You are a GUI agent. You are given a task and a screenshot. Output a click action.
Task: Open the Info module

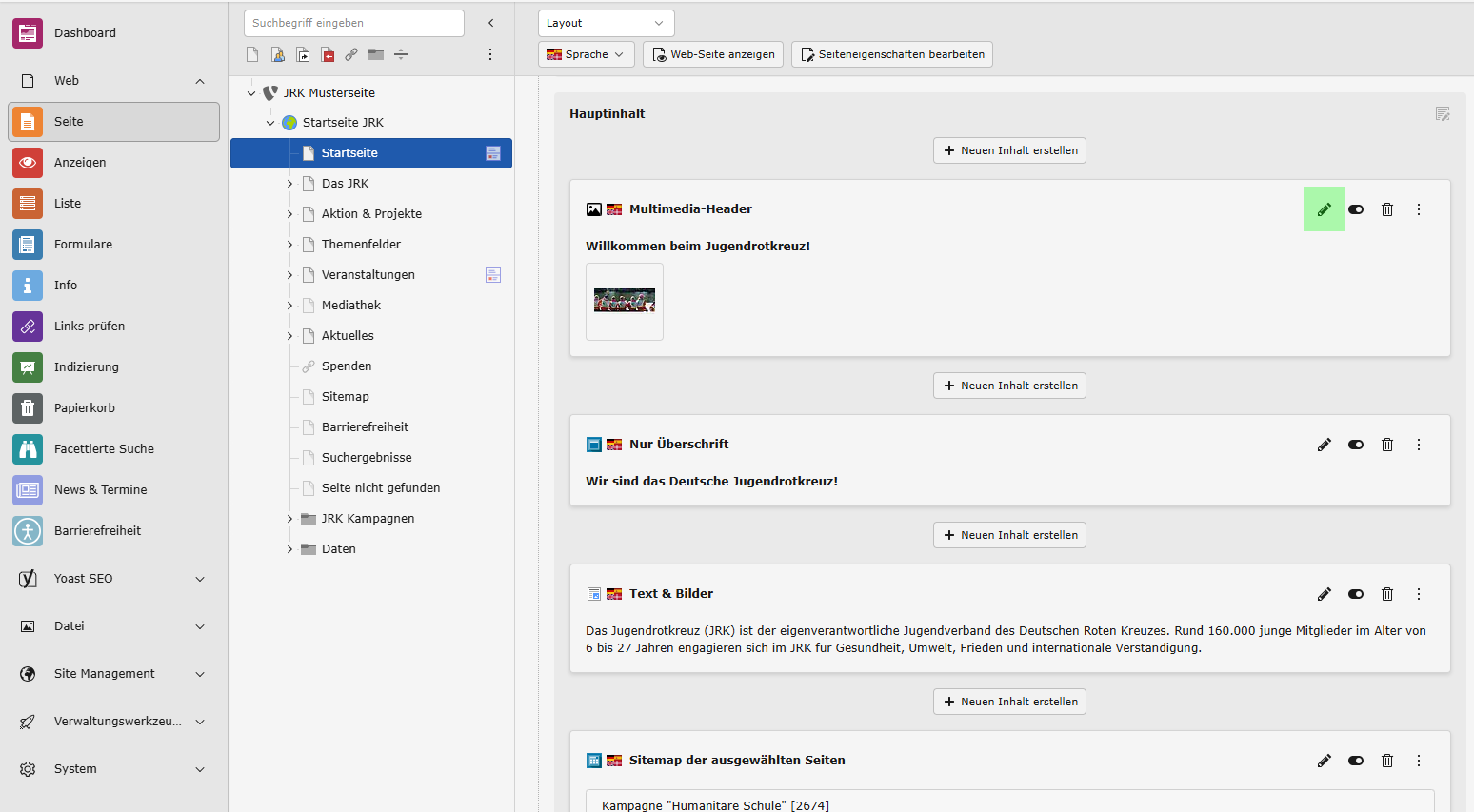tap(114, 286)
